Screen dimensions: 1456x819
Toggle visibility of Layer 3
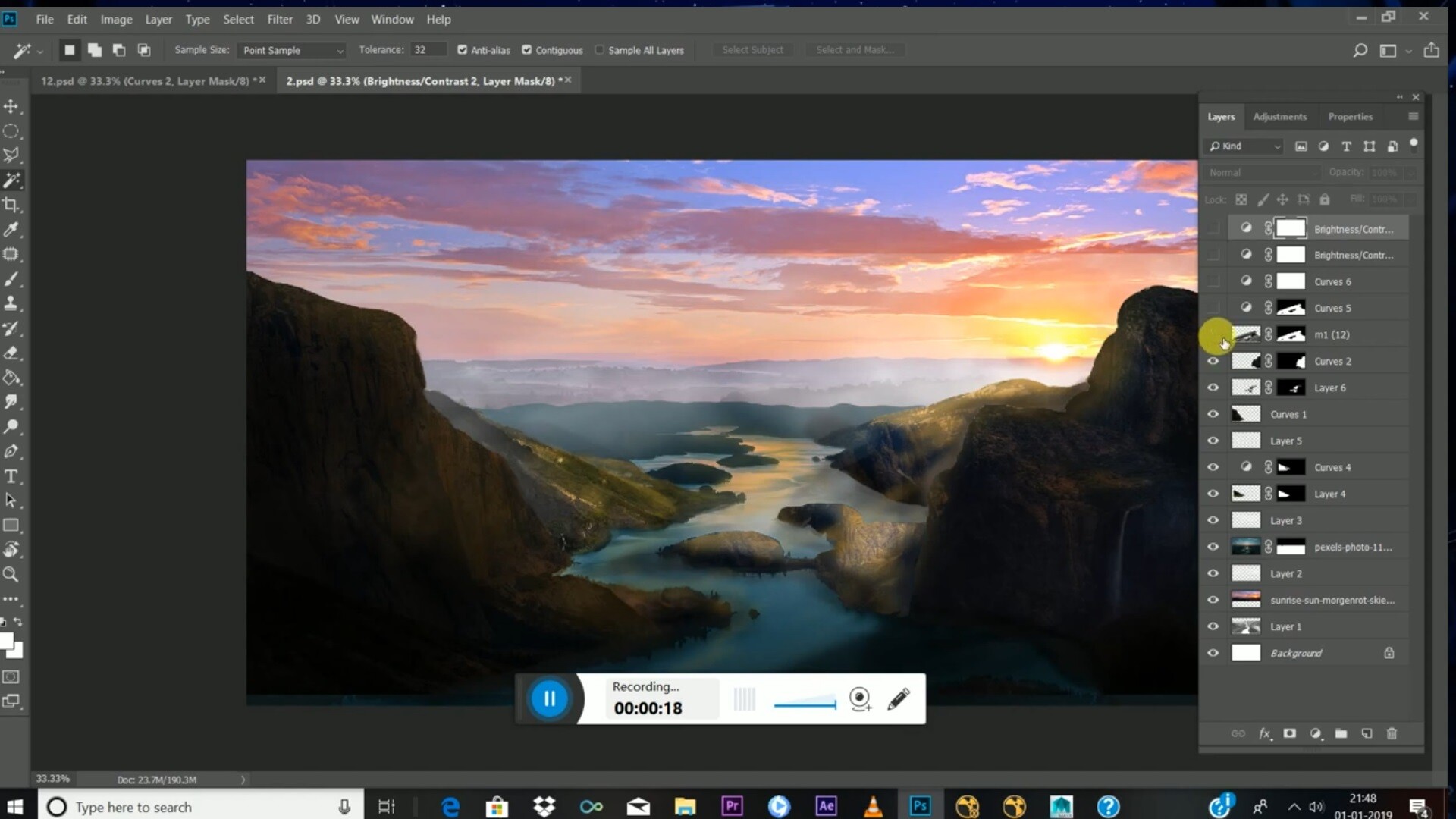[1213, 520]
